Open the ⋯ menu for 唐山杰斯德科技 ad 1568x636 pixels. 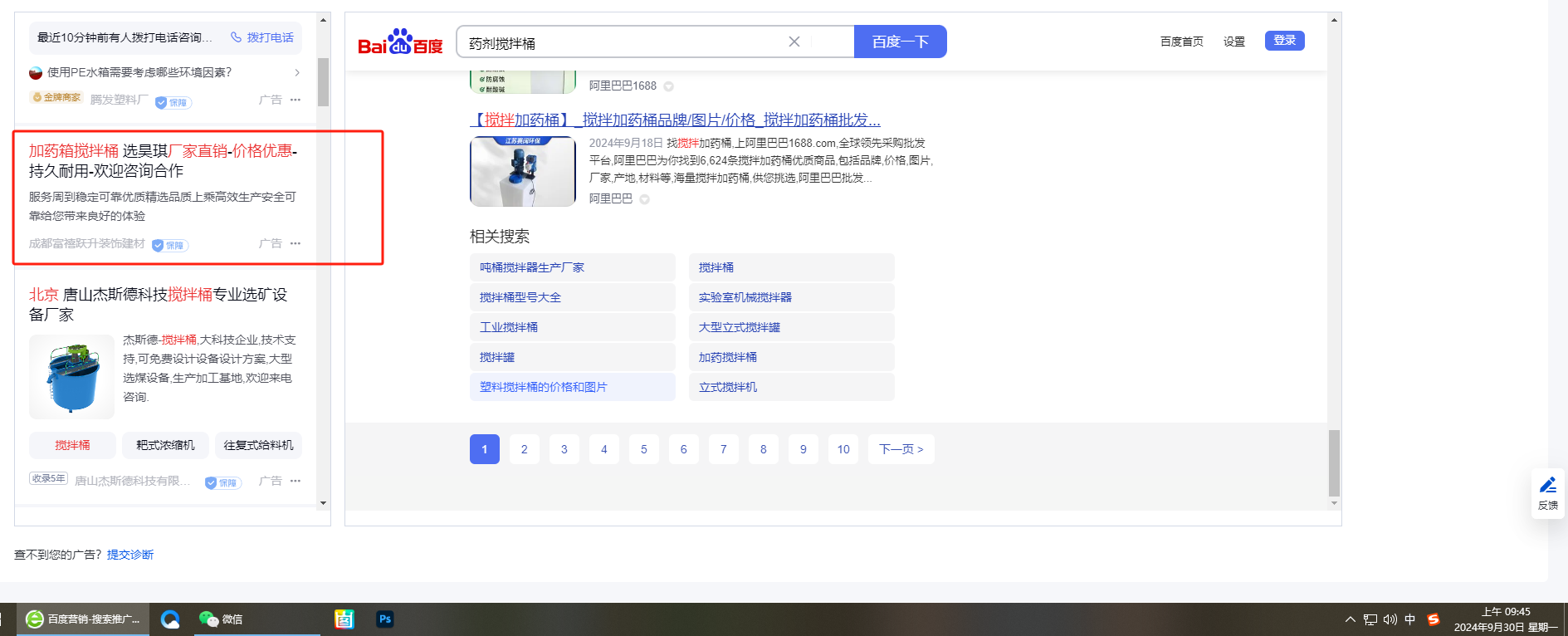[x=296, y=481]
